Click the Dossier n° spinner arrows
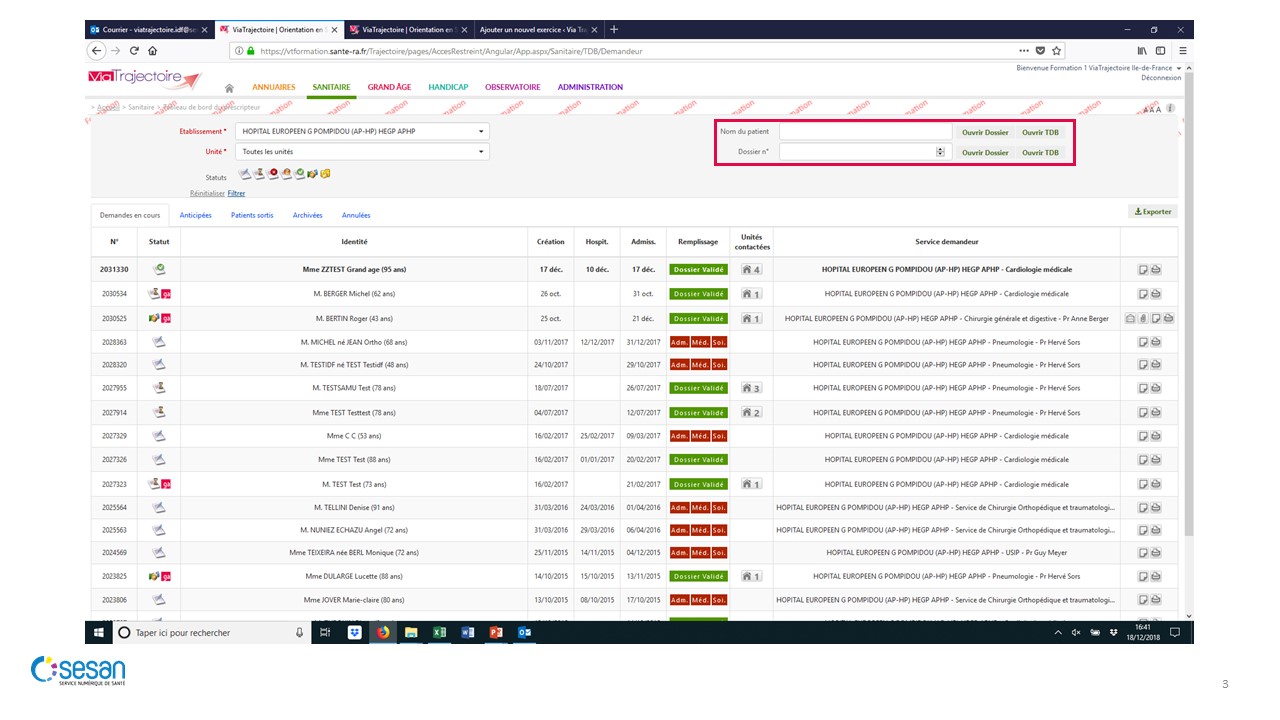The image size is (1280, 720). (940, 152)
